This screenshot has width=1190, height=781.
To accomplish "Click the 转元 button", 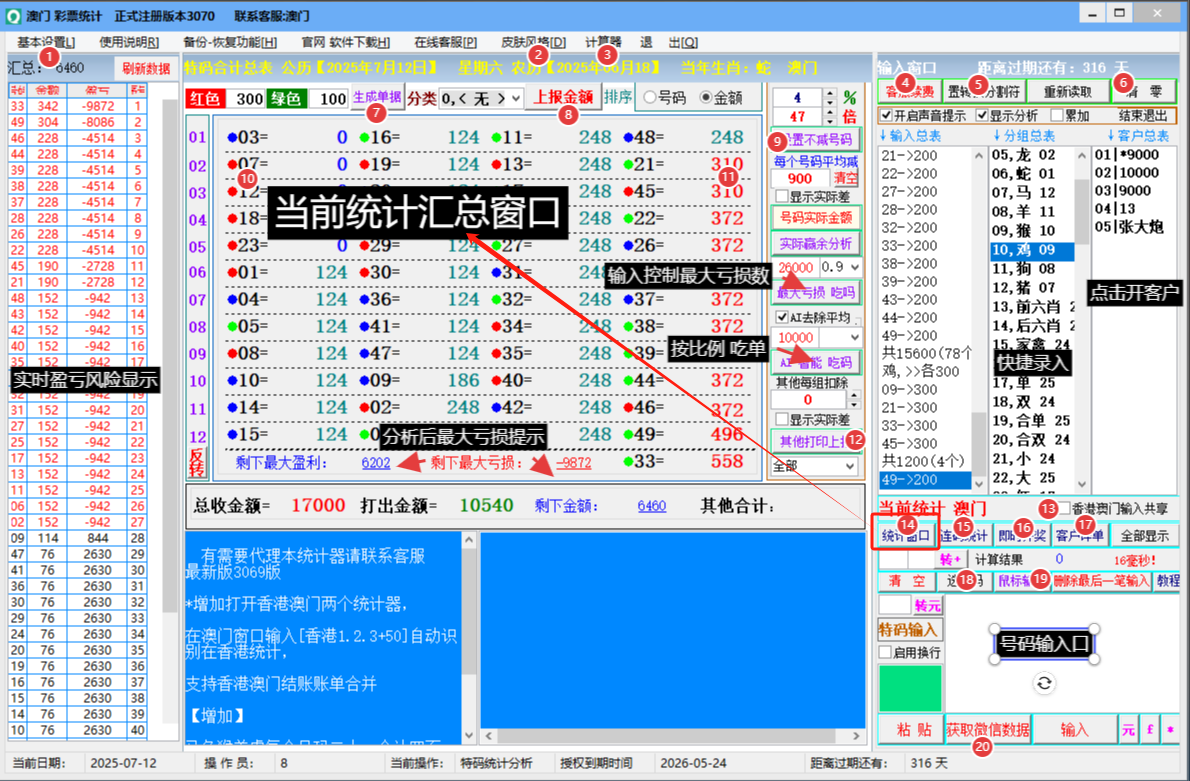I will pos(927,606).
